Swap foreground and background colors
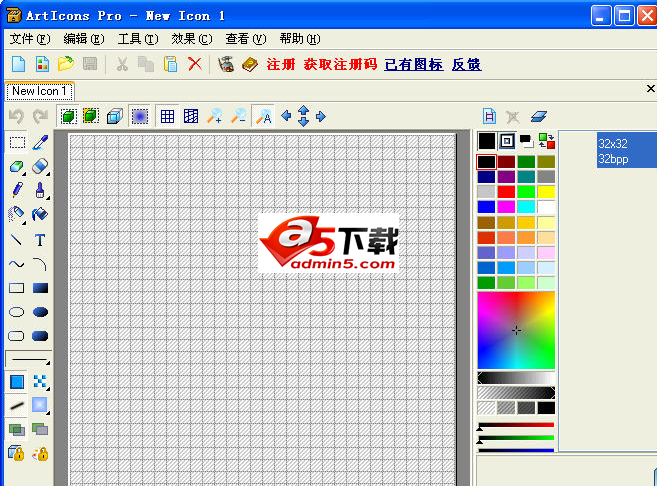This screenshot has height=486, width=657. 546,141
